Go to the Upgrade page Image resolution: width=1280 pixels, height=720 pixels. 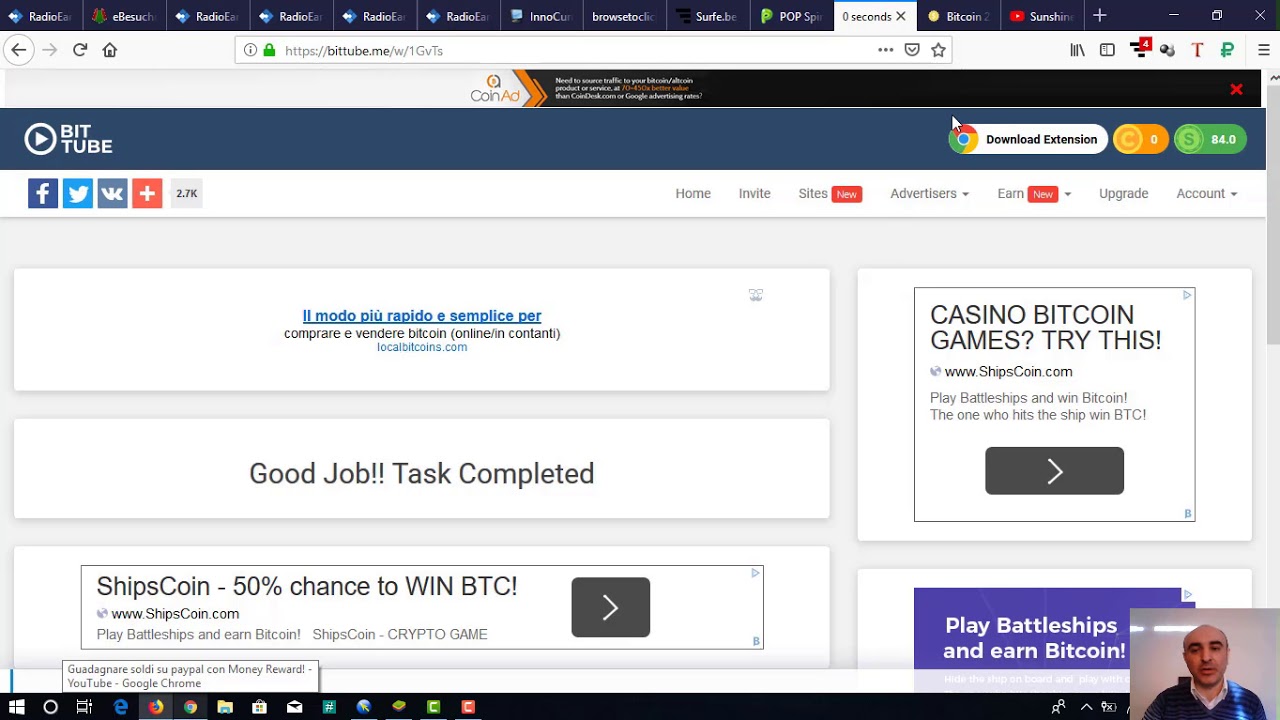click(x=1123, y=194)
